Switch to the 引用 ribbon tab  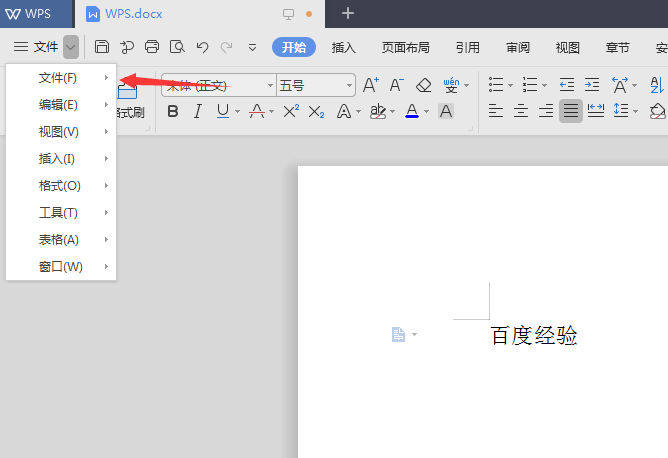point(468,47)
